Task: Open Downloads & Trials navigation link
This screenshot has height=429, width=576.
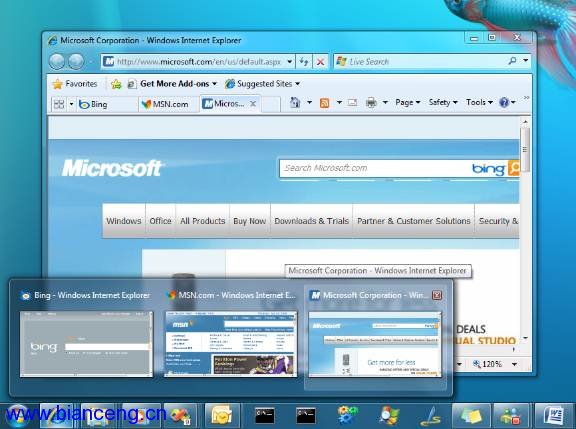Action: pos(312,221)
